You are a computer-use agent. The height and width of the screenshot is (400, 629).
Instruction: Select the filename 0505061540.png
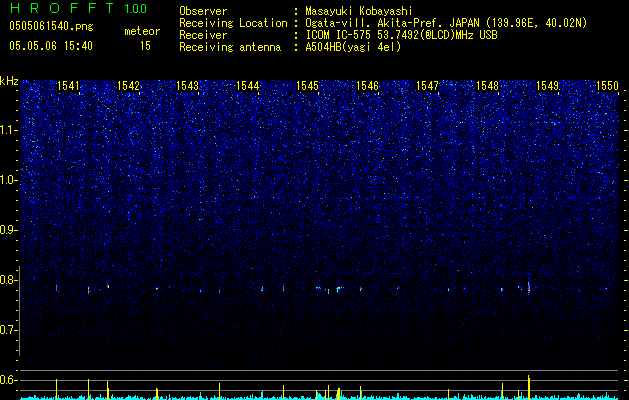tap(51, 26)
